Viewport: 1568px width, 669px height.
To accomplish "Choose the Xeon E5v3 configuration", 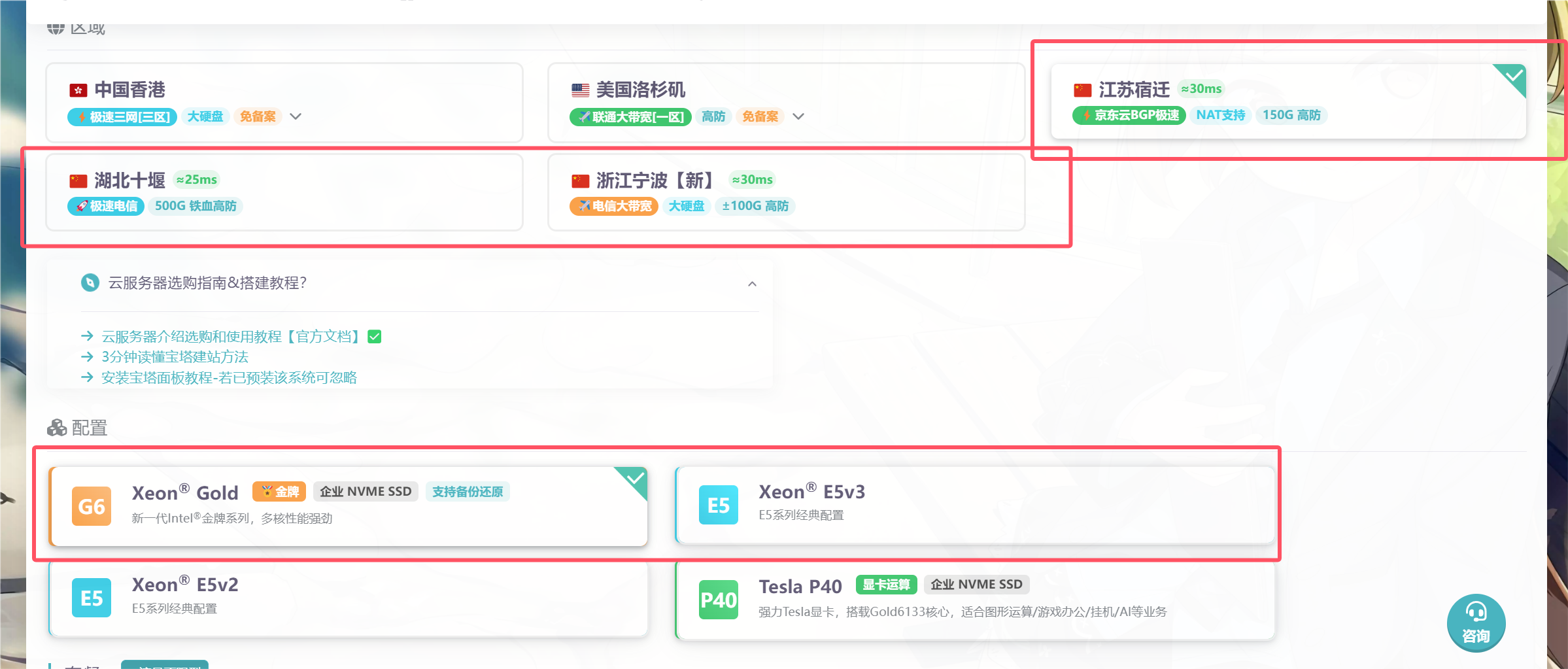I will 975,505.
